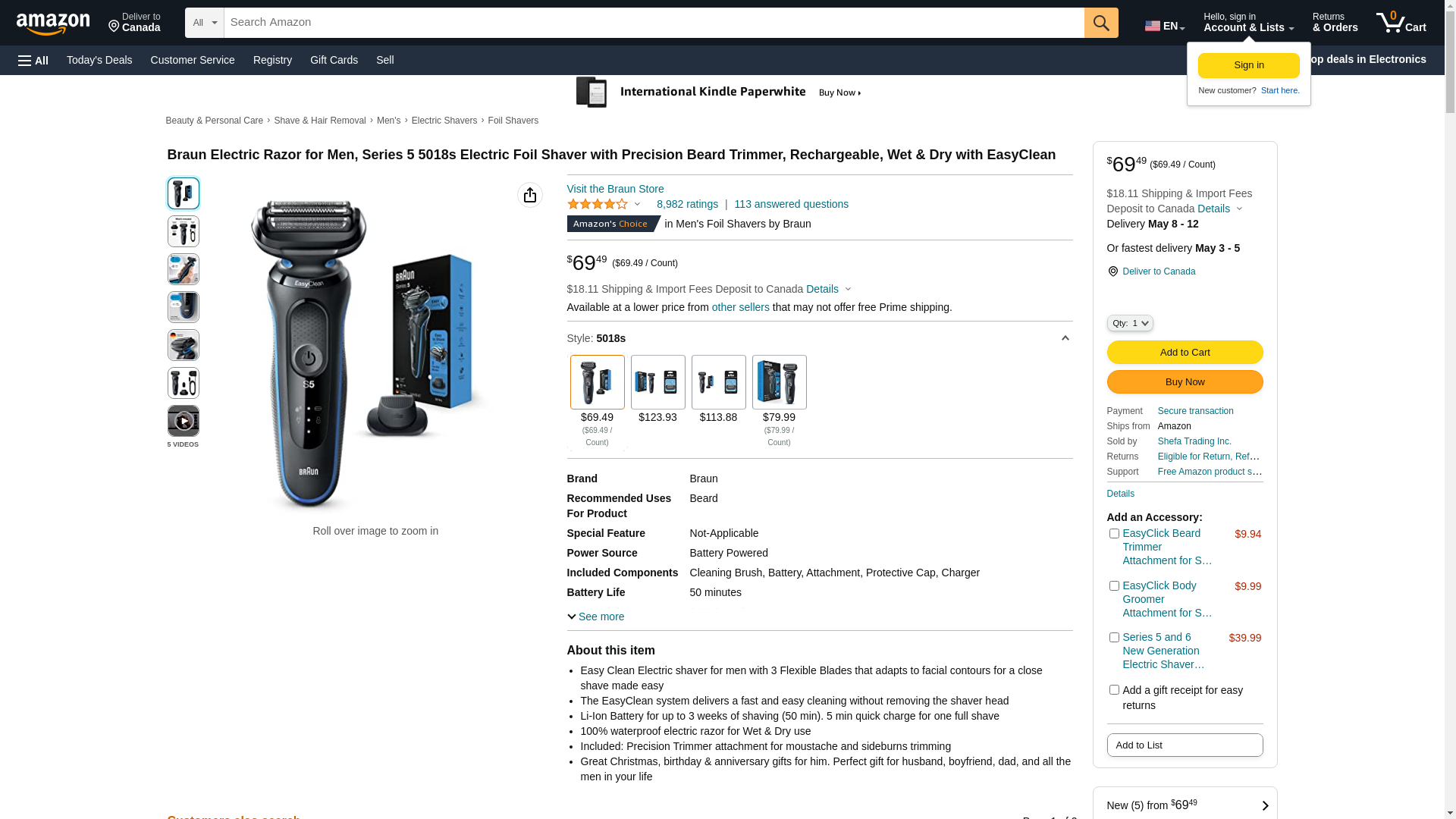Open the shopping cart icon

pyautogui.click(x=1401, y=23)
